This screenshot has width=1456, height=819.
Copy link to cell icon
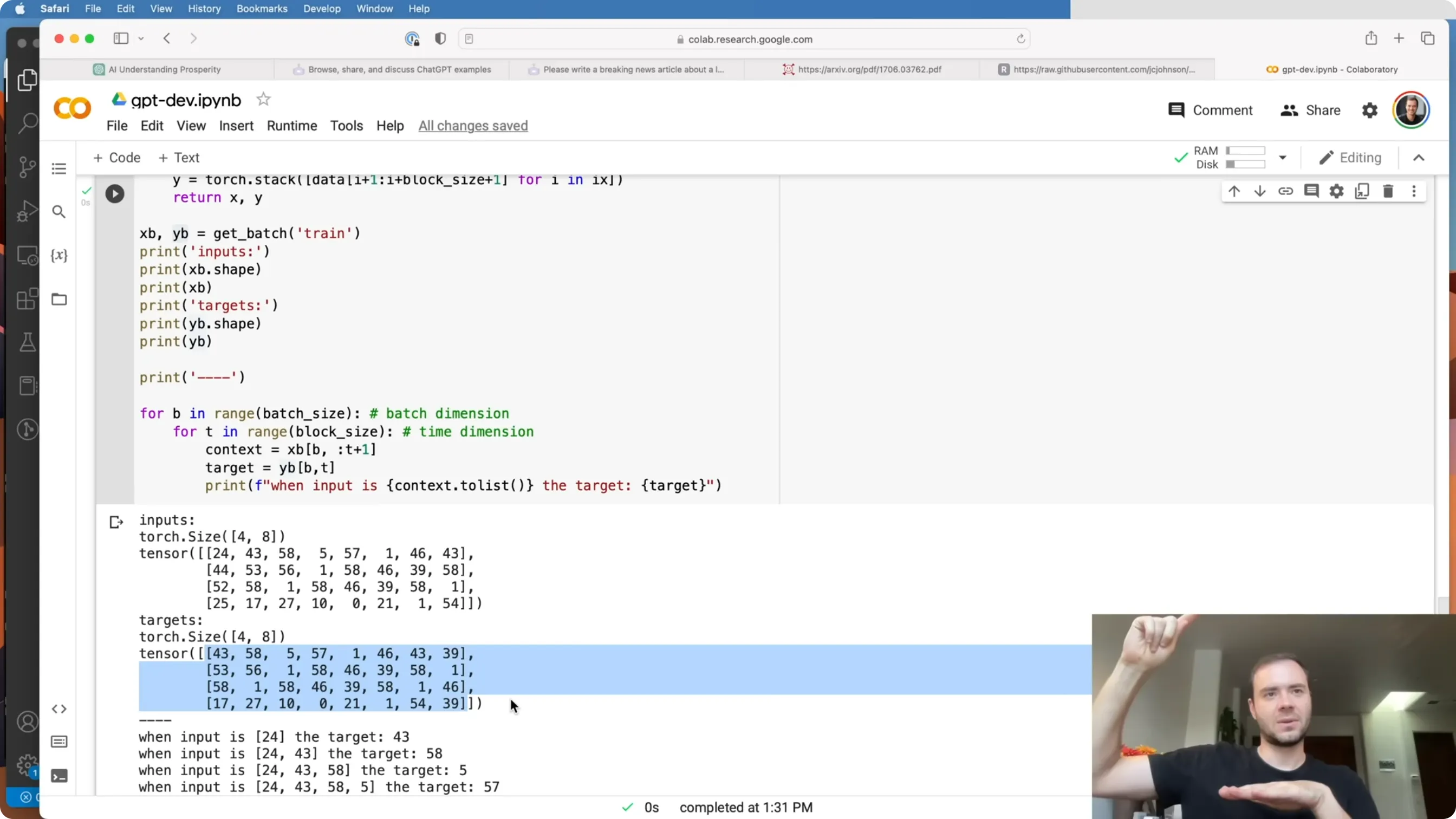click(1285, 191)
